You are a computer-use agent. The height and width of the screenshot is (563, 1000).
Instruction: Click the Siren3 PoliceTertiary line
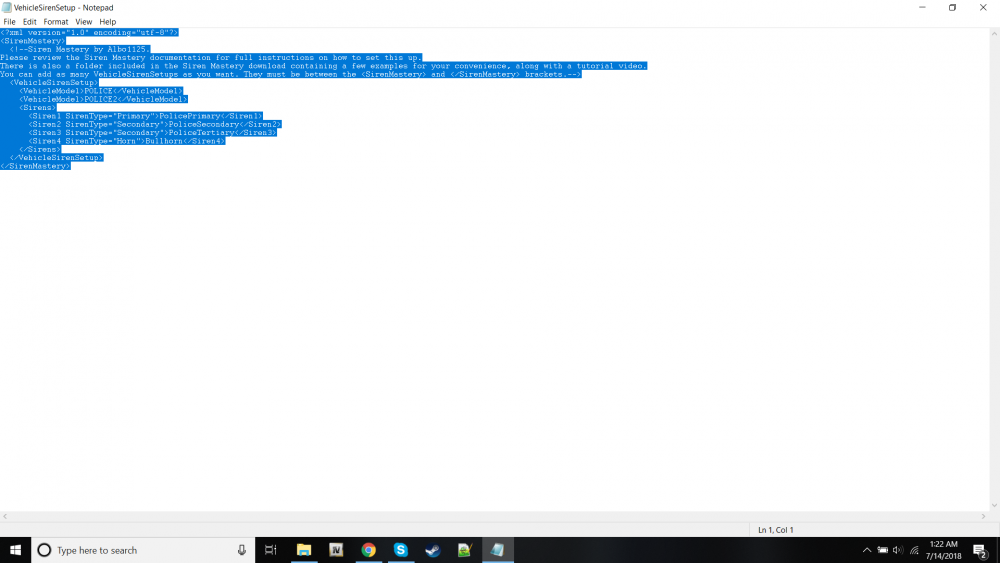tap(152, 133)
